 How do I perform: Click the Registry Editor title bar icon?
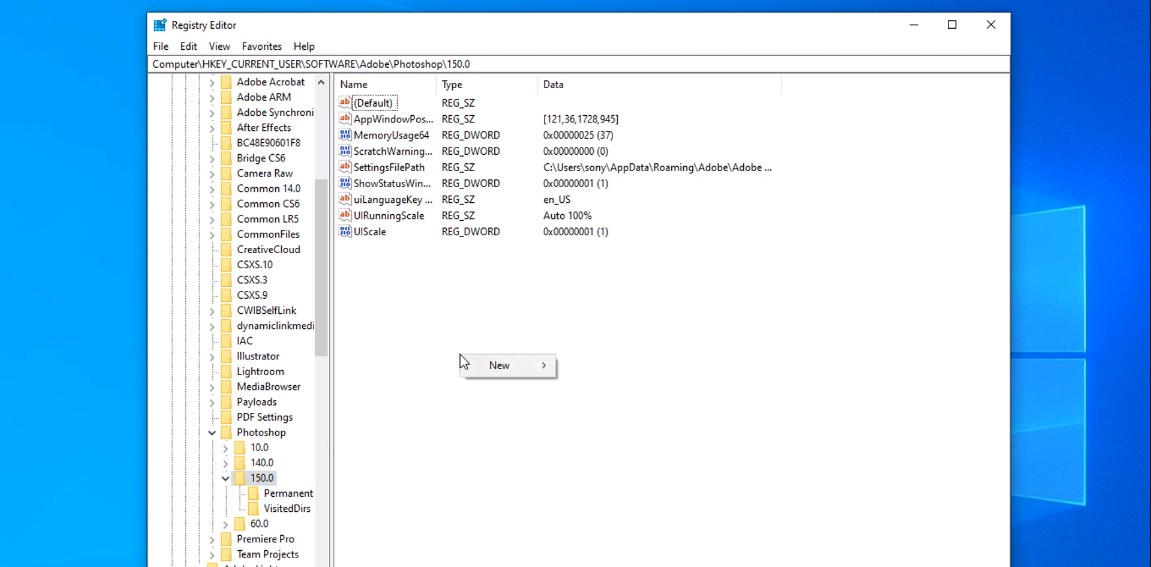[160, 25]
